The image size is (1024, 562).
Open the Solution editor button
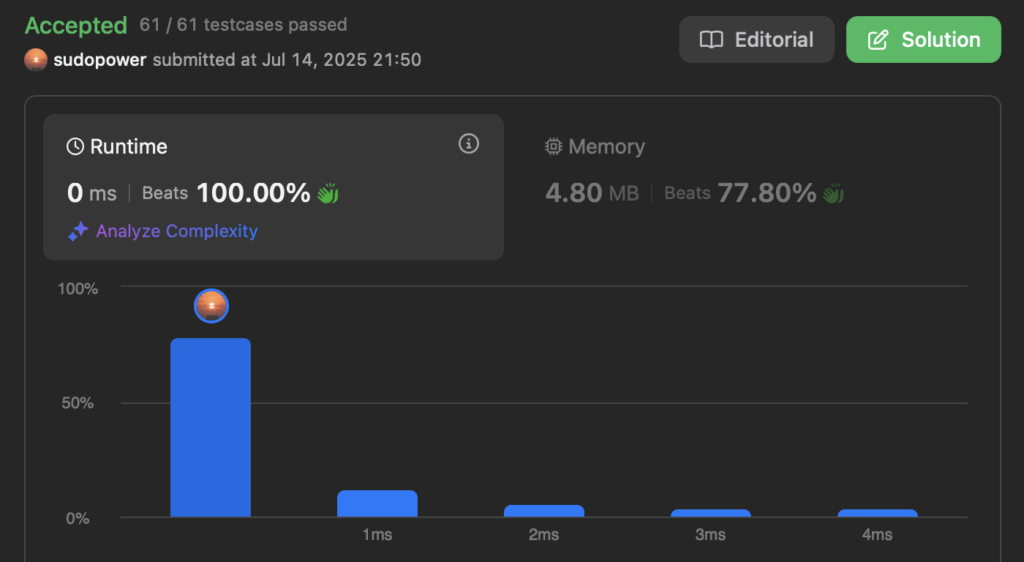click(923, 40)
